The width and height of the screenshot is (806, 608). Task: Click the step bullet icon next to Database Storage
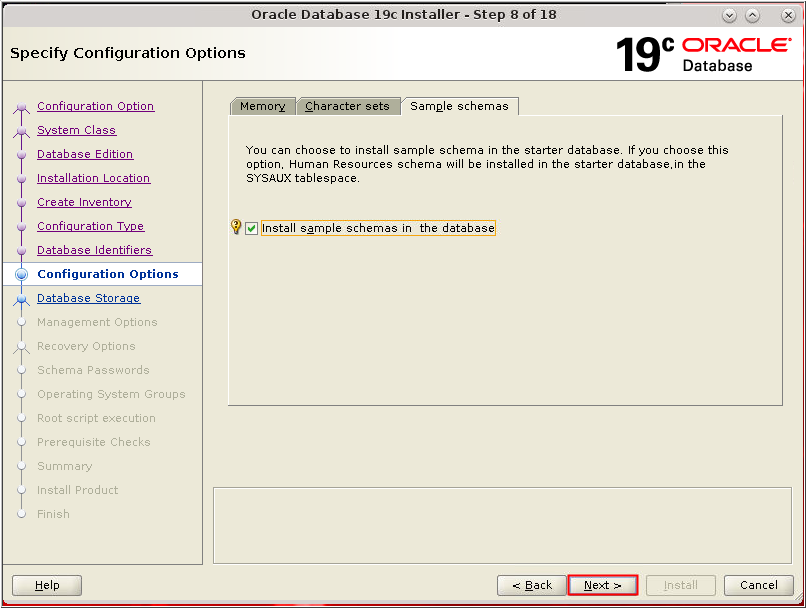pyautogui.click(x=20, y=298)
